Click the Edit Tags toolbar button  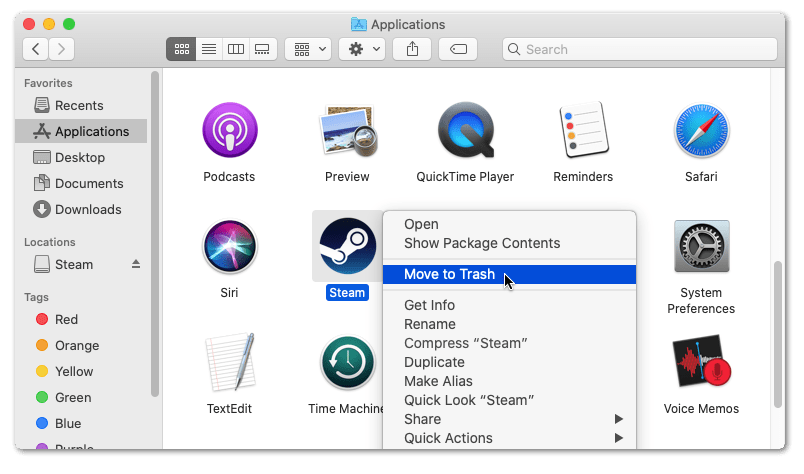[458, 49]
